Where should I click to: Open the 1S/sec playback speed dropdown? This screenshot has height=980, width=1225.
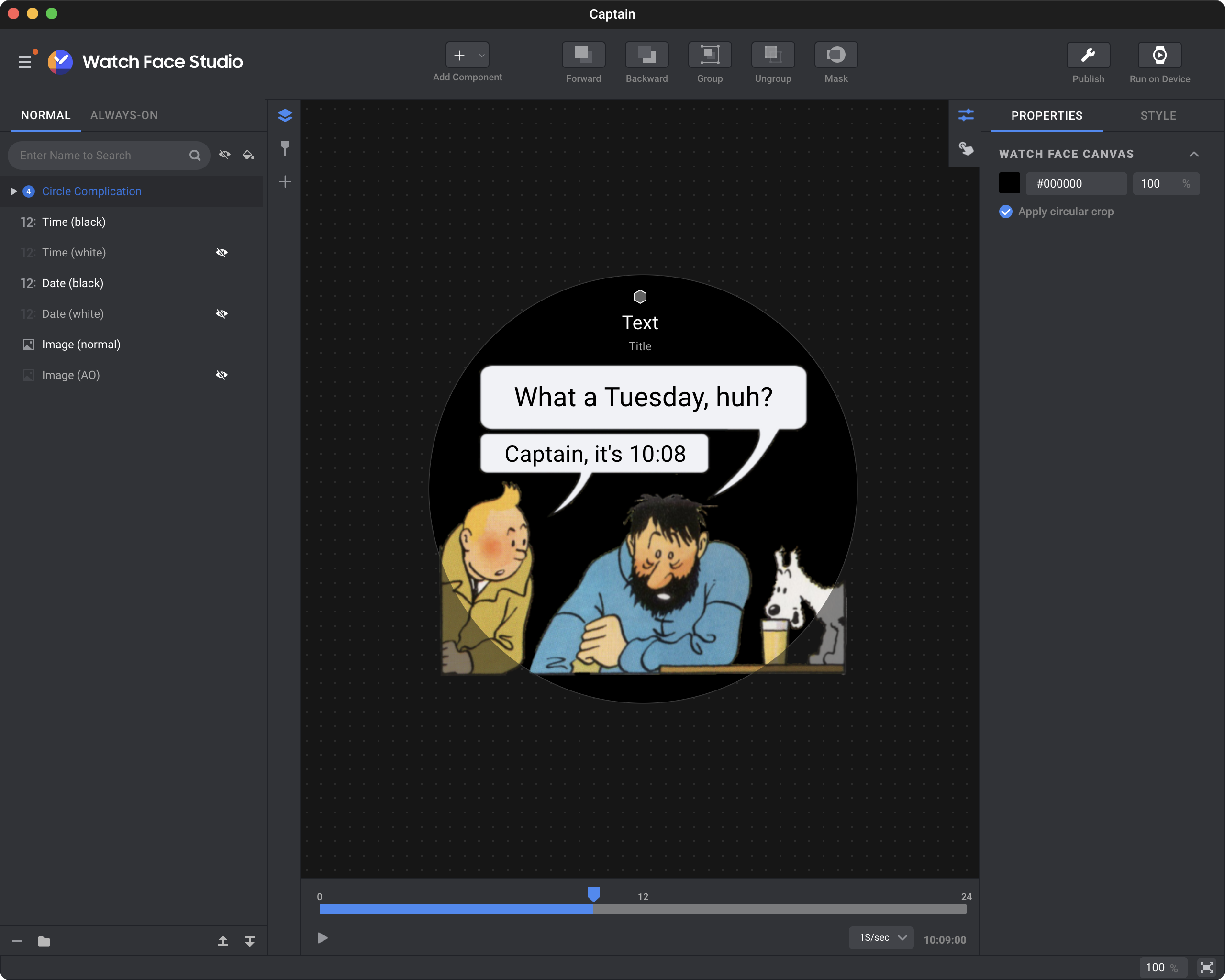[x=880, y=937]
